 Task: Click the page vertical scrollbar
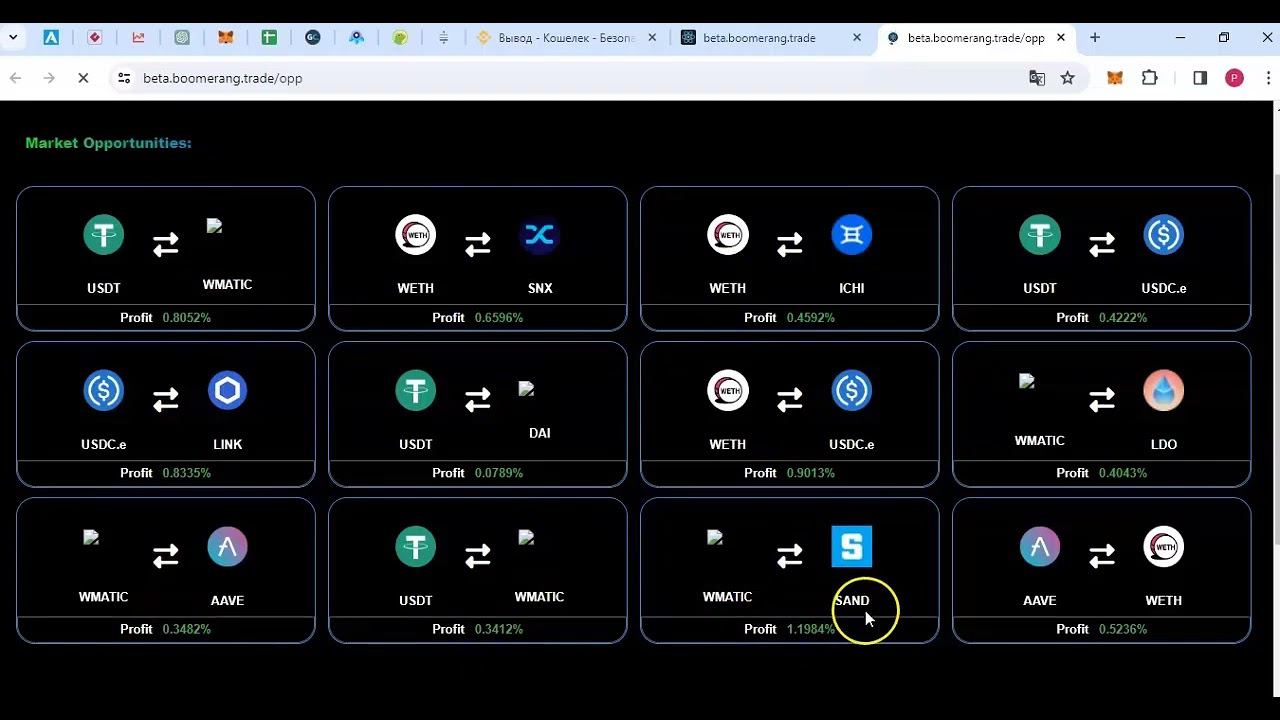tap(1273, 400)
